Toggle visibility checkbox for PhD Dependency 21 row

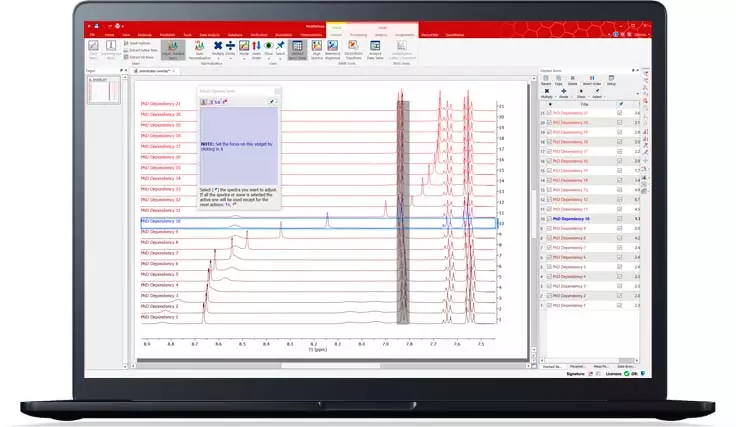(549, 113)
